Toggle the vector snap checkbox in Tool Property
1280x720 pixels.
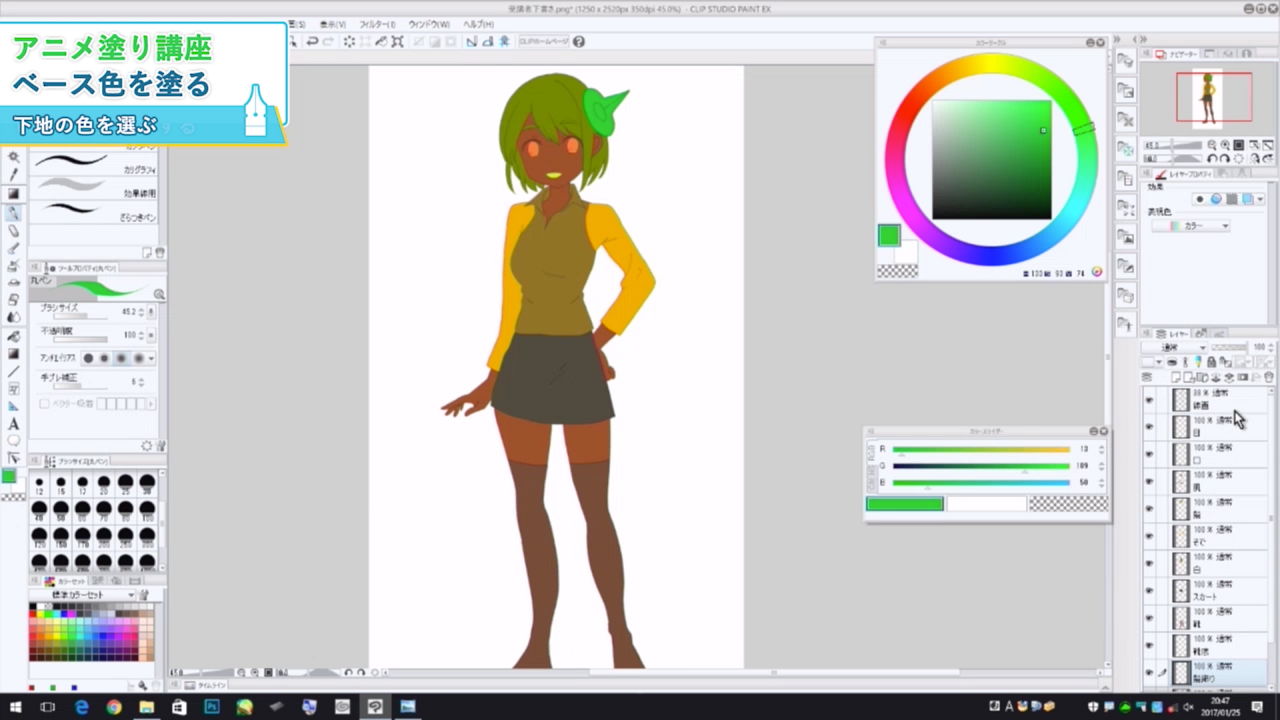(44, 404)
